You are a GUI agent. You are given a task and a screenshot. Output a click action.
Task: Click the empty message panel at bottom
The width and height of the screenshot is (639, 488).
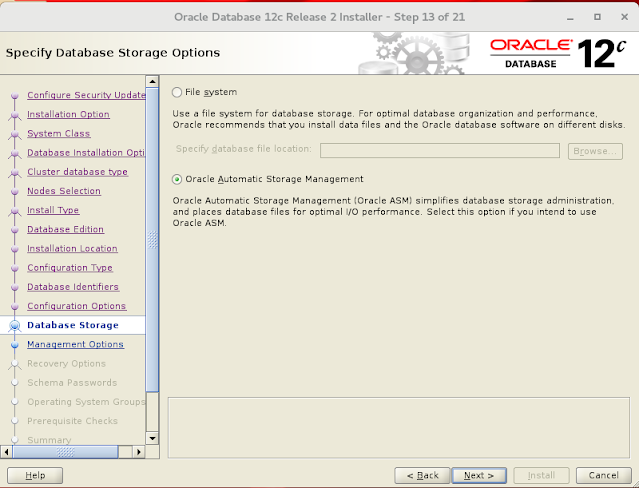[399, 428]
